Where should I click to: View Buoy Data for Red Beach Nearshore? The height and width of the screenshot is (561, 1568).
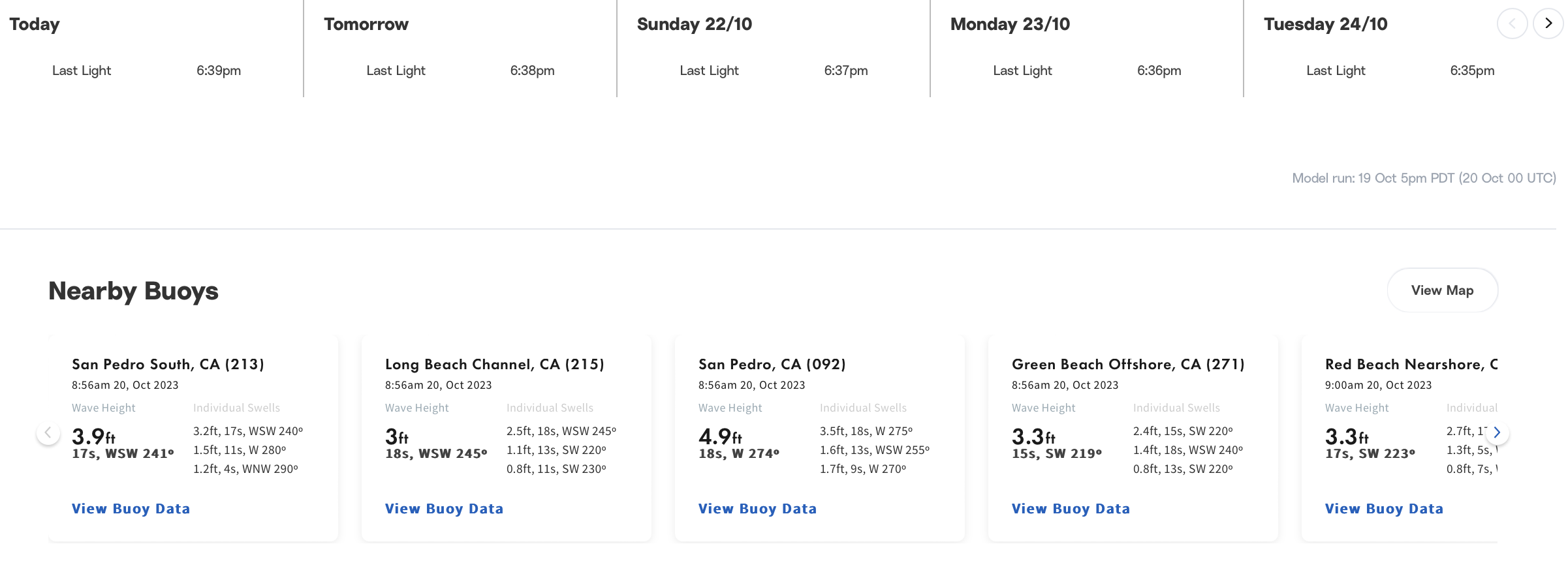point(1383,509)
